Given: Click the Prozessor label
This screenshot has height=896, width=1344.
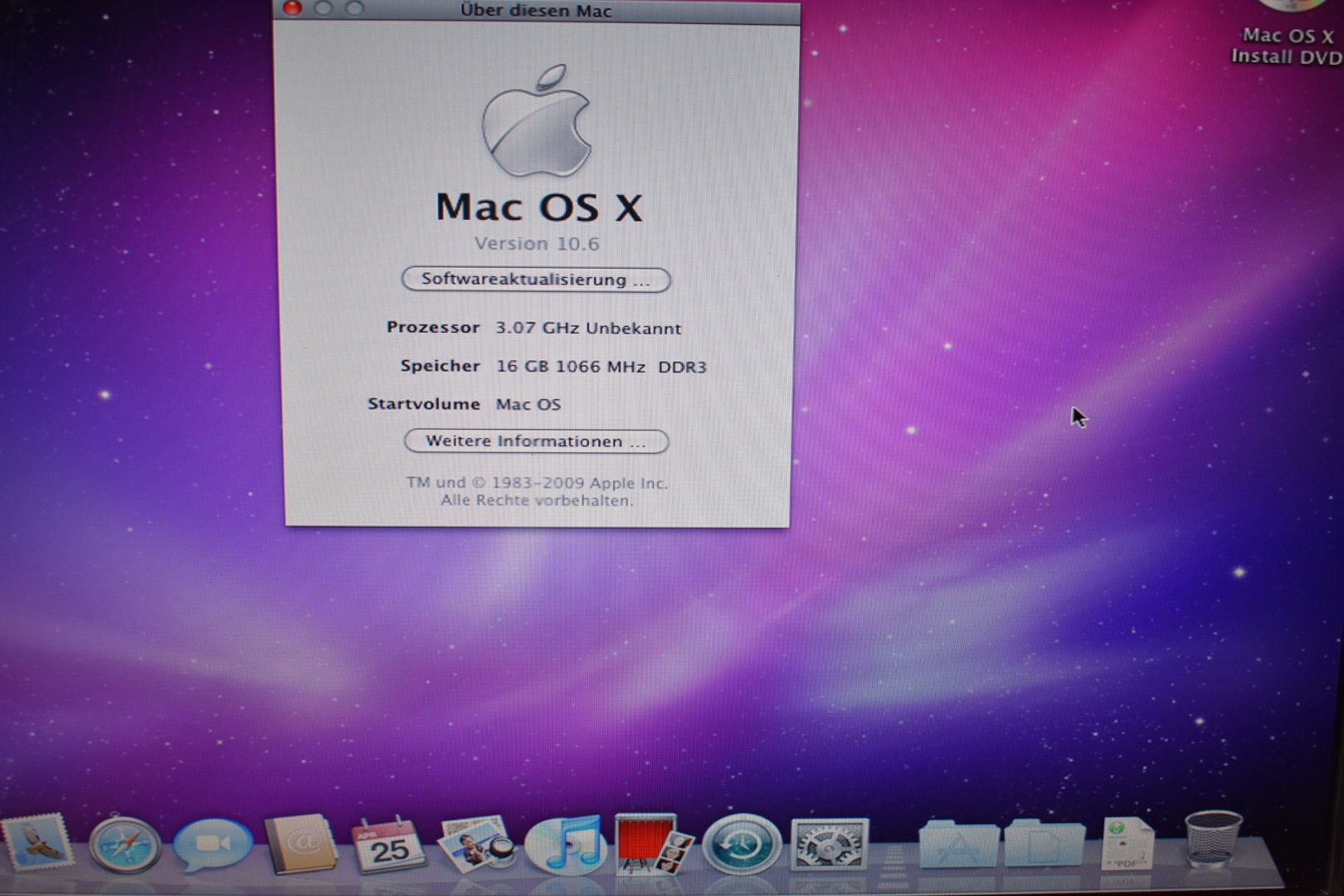Looking at the screenshot, I should (433, 328).
